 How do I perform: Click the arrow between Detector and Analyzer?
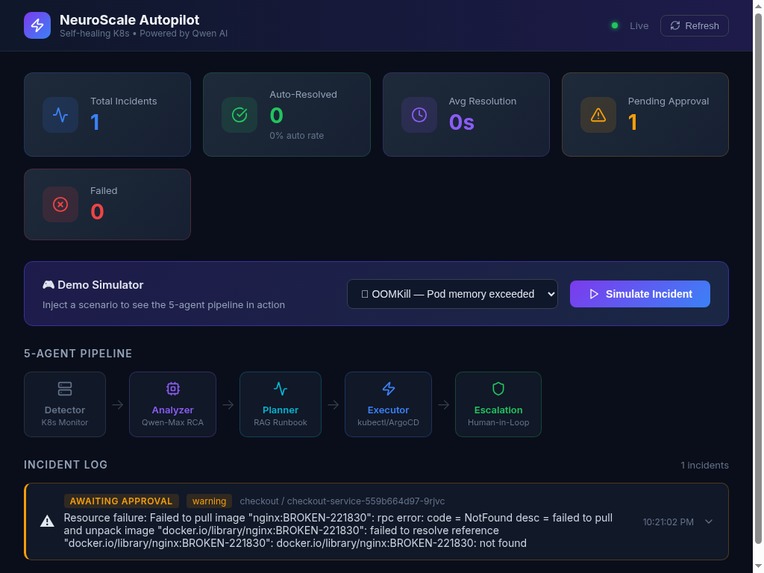[x=117, y=405]
